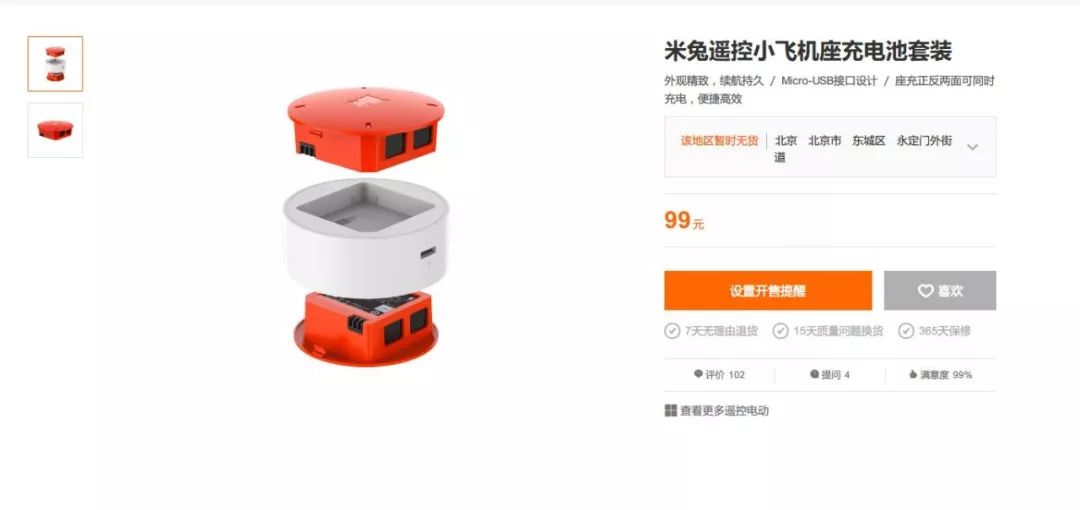The height and width of the screenshot is (510, 1080).
Task: Click the 北京市 city selector
Action: [x=824, y=141]
